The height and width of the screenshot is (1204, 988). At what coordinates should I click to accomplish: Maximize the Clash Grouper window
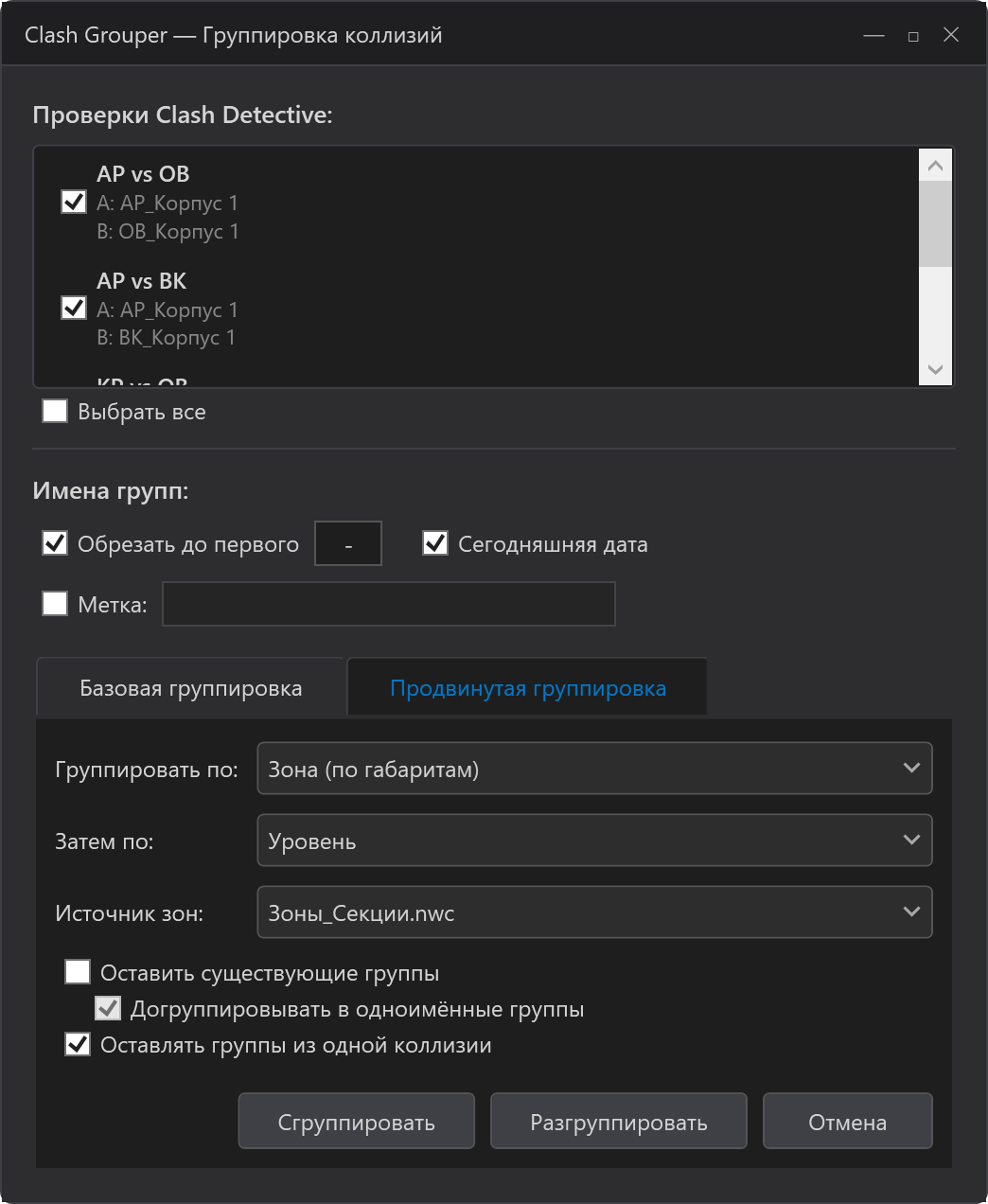point(913,35)
